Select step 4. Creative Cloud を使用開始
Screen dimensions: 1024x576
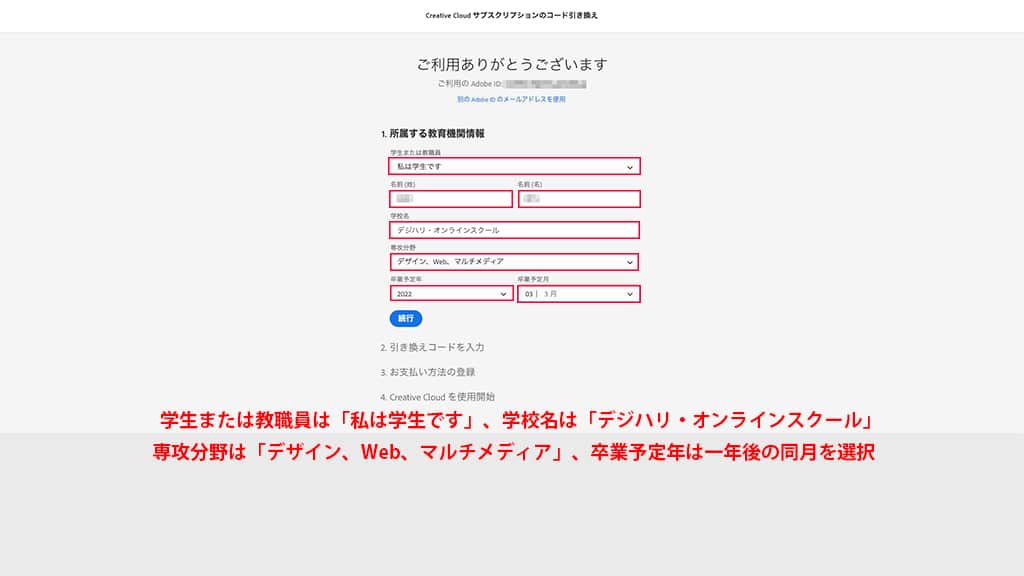pyautogui.click(x=438, y=397)
